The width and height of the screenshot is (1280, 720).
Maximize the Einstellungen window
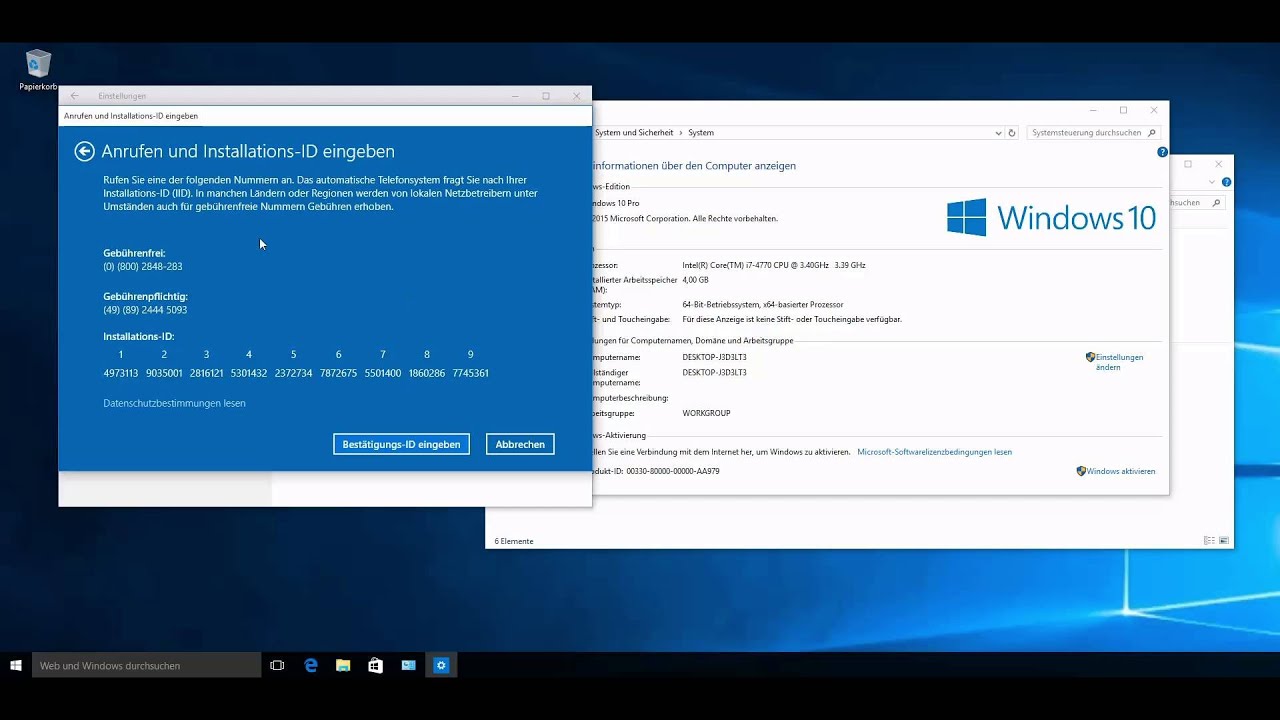click(546, 96)
